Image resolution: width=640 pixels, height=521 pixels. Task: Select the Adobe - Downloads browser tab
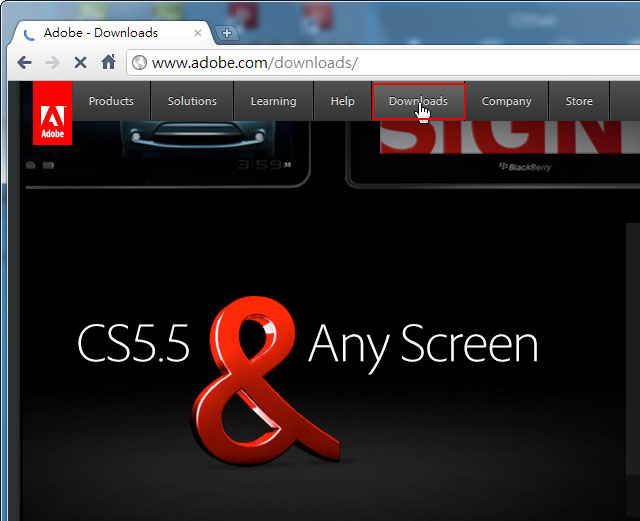110,33
